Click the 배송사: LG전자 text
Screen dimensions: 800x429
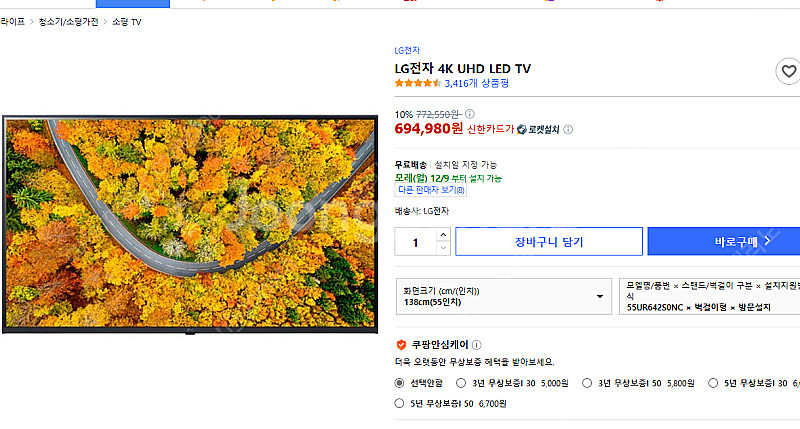421,211
